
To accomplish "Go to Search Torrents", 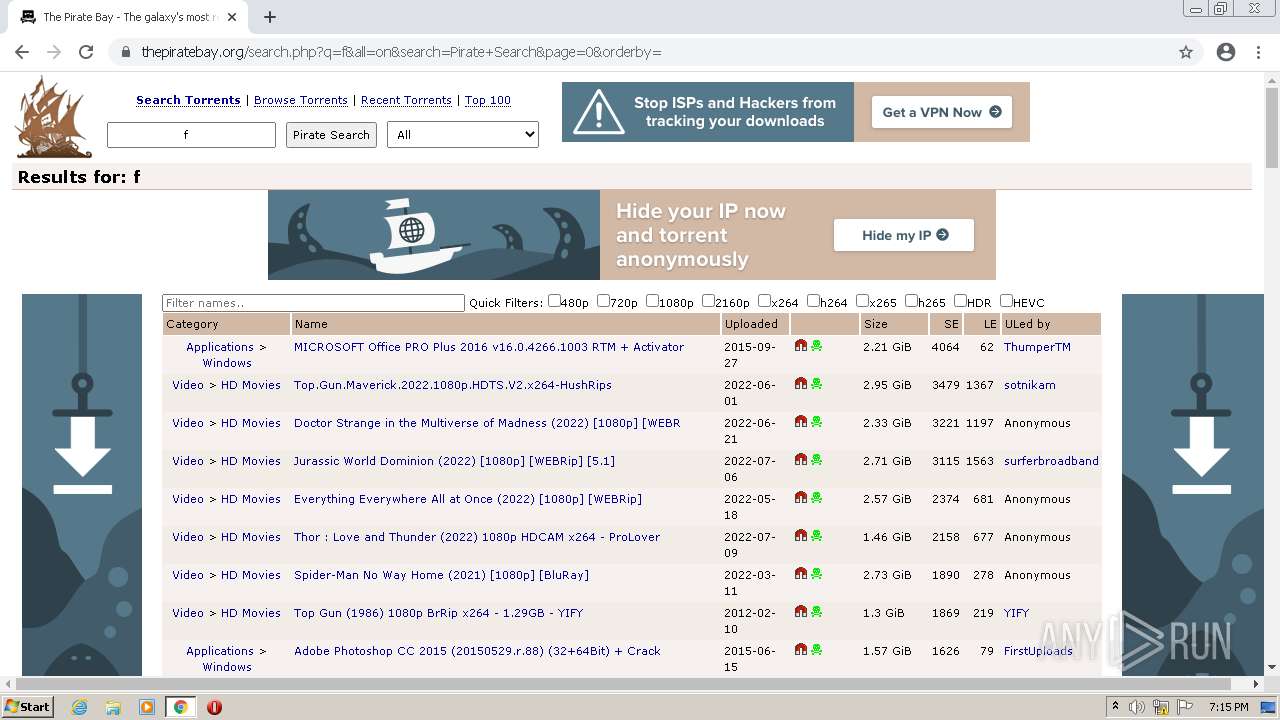I will click(188, 100).
